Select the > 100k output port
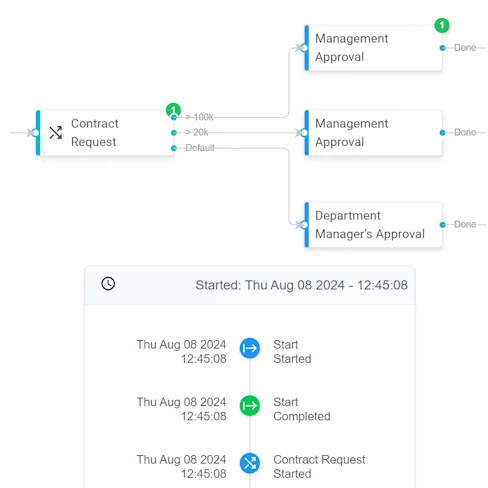 point(174,117)
